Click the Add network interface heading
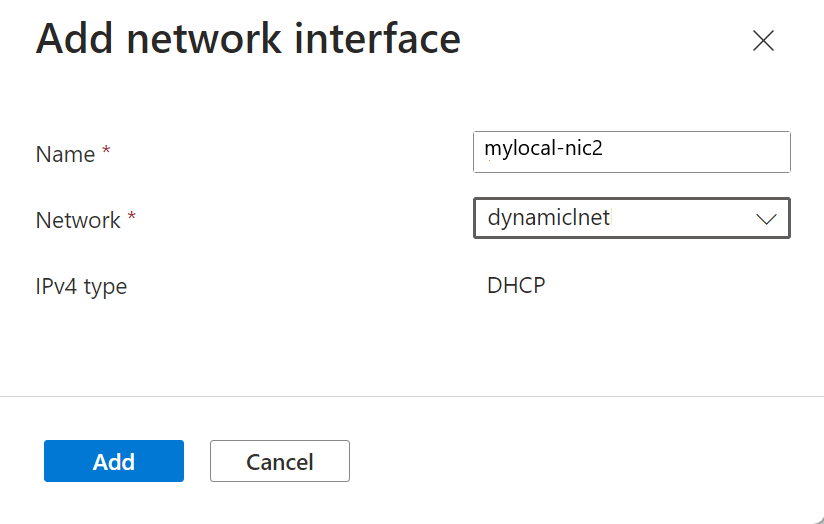This screenshot has width=824, height=524. click(248, 39)
